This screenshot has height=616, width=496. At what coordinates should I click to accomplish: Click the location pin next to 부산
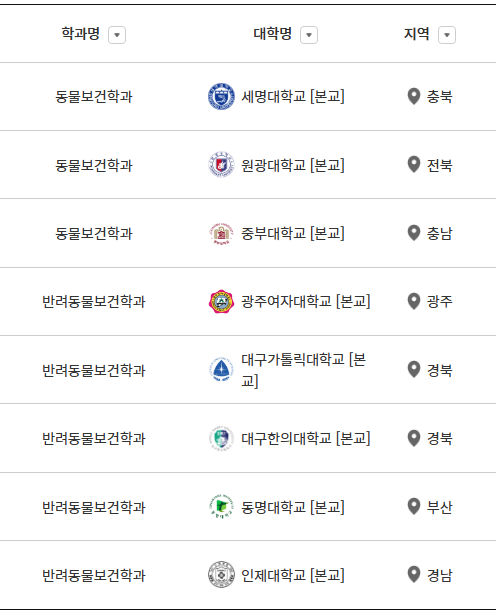414,507
